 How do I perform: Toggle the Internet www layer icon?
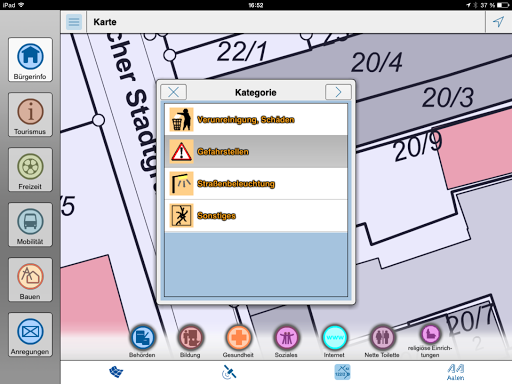click(334, 337)
